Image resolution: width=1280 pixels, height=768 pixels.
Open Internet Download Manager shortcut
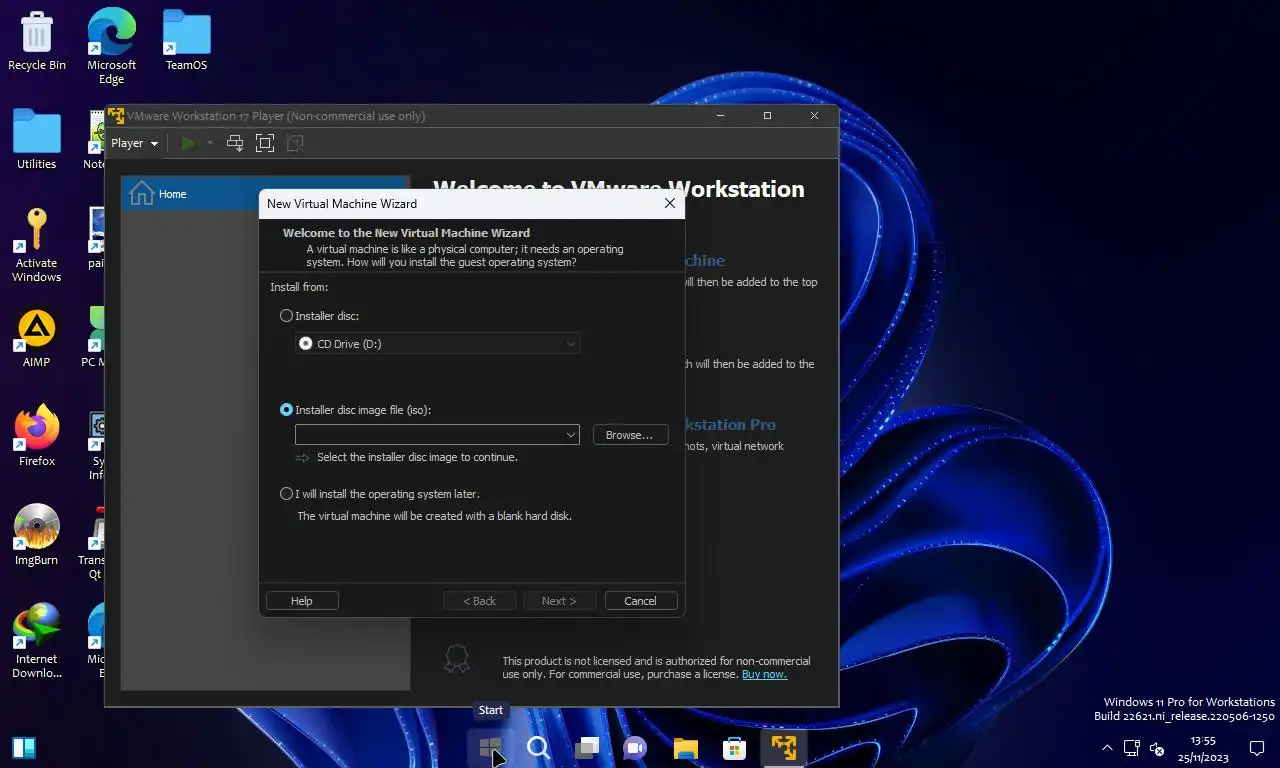click(x=37, y=641)
